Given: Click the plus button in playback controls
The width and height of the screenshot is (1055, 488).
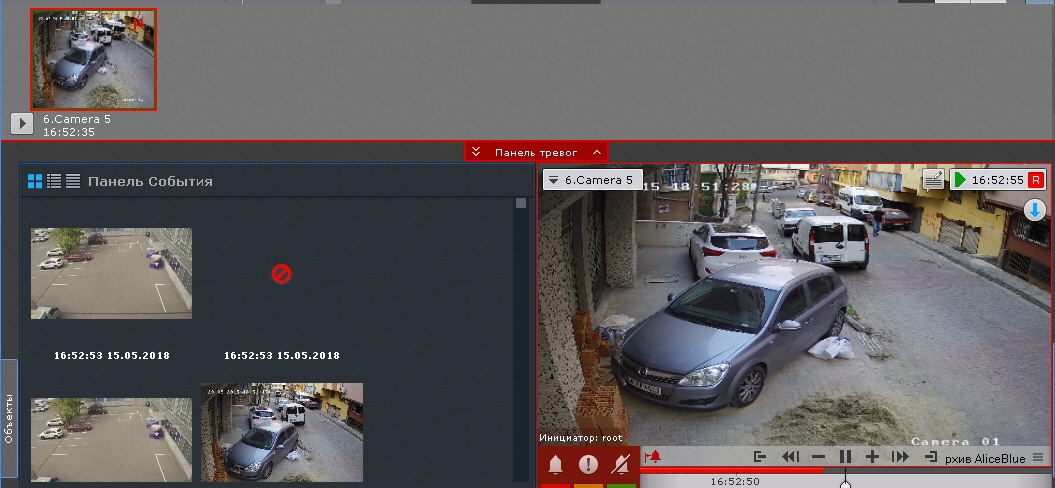Looking at the screenshot, I should pos(872,457).
